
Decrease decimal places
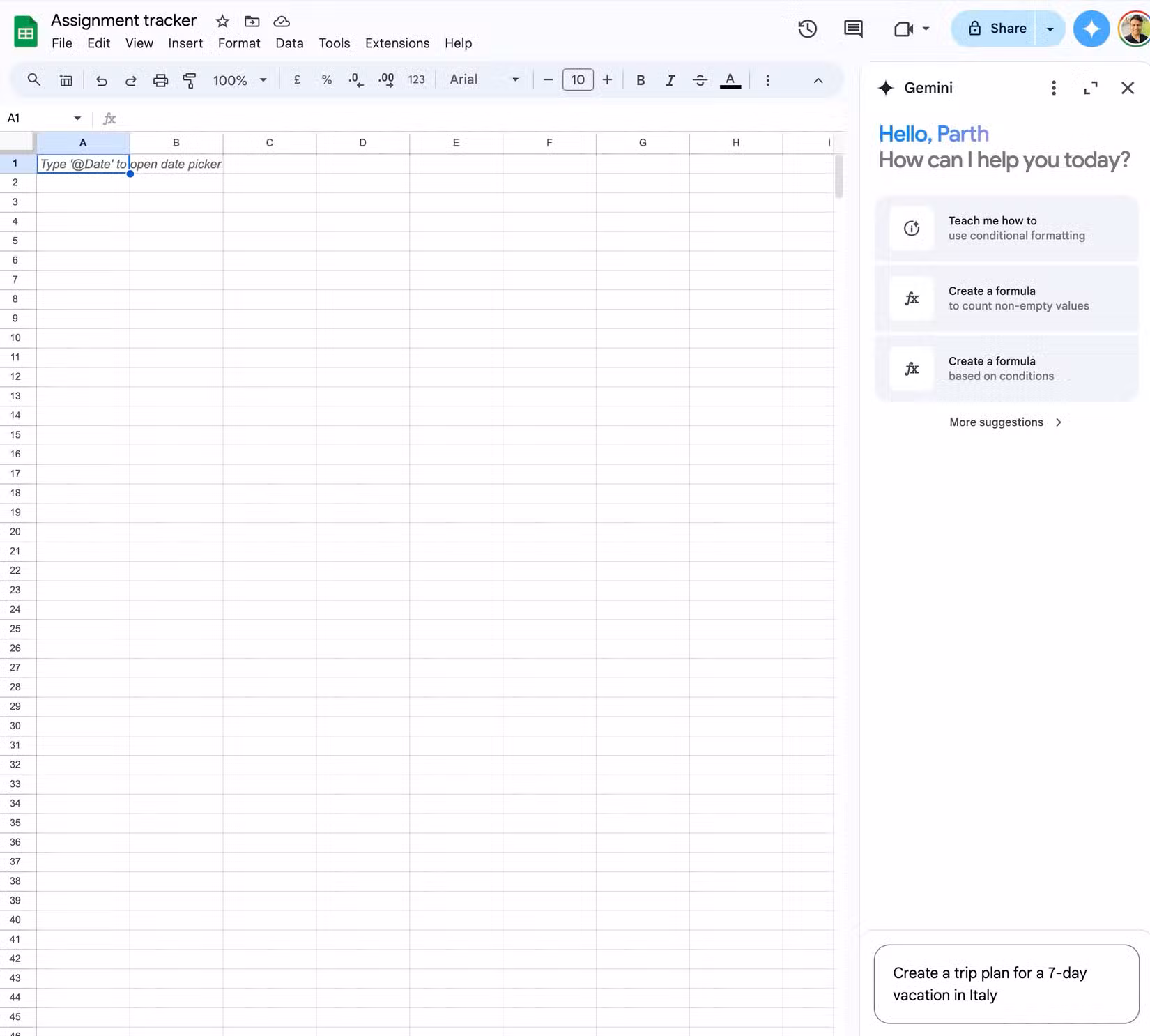tap(355, 79)
